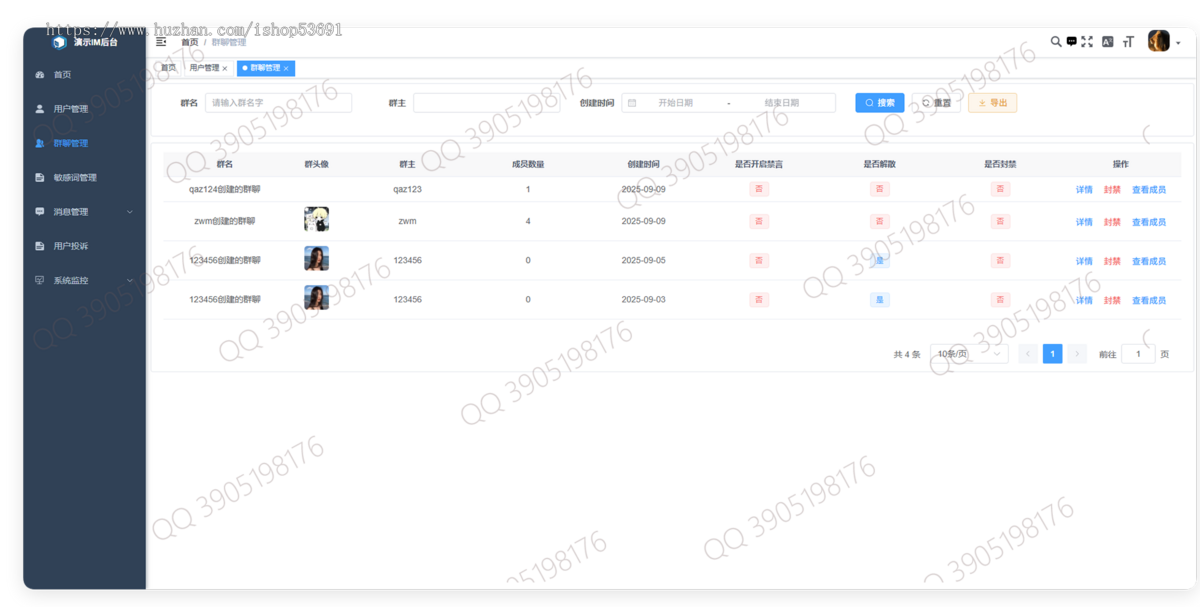Click the 开始日期 date field
Image resolution: width=1200 pixels, height=607 pixels.
pos(675,103)
